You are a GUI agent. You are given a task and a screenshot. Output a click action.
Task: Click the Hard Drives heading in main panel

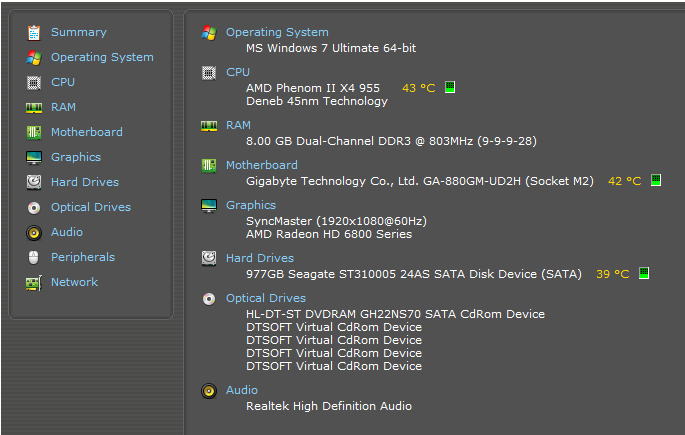click(x=259, y=258)
